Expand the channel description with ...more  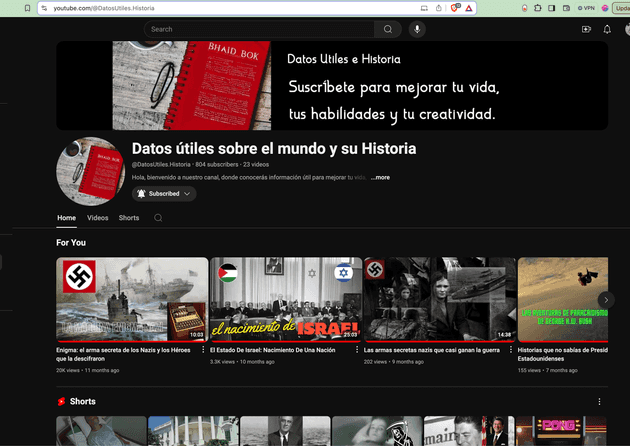(x=380, y=178)
